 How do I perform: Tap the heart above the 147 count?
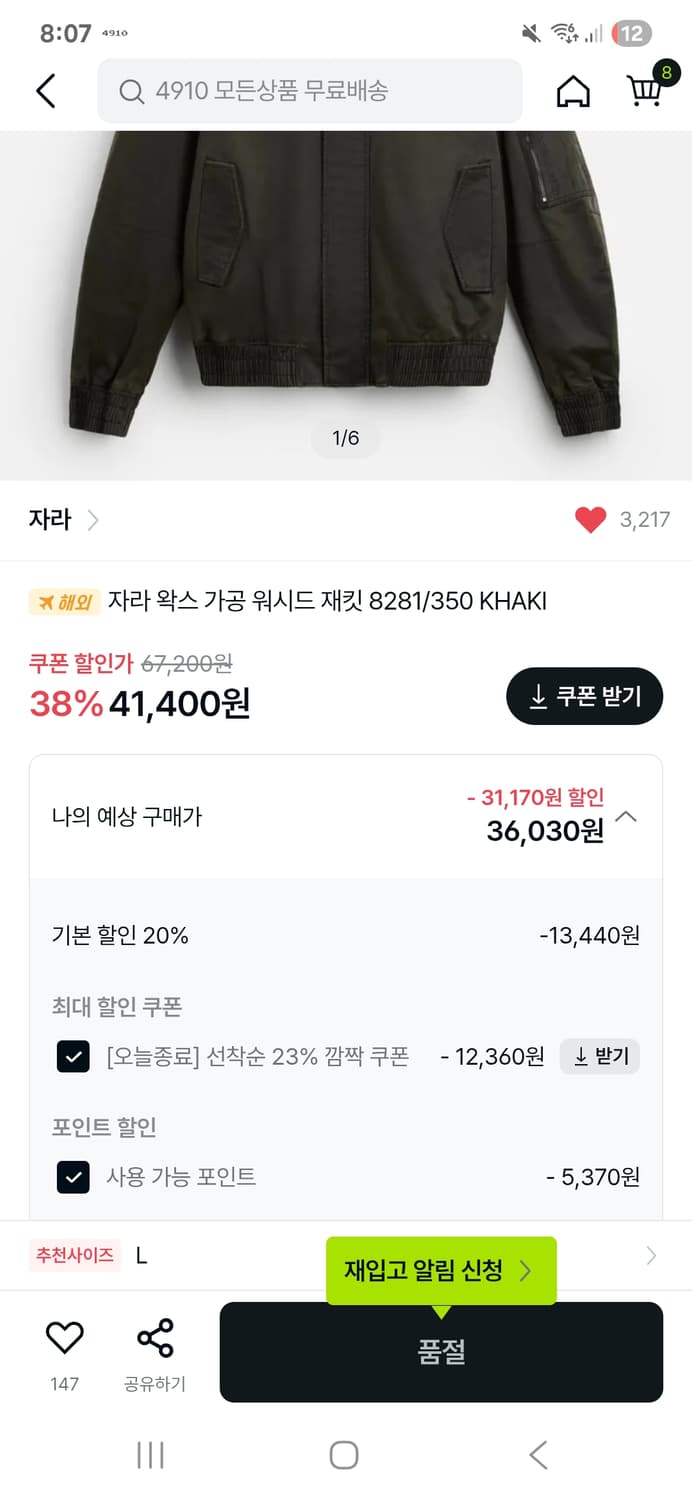pos(64,1335)
